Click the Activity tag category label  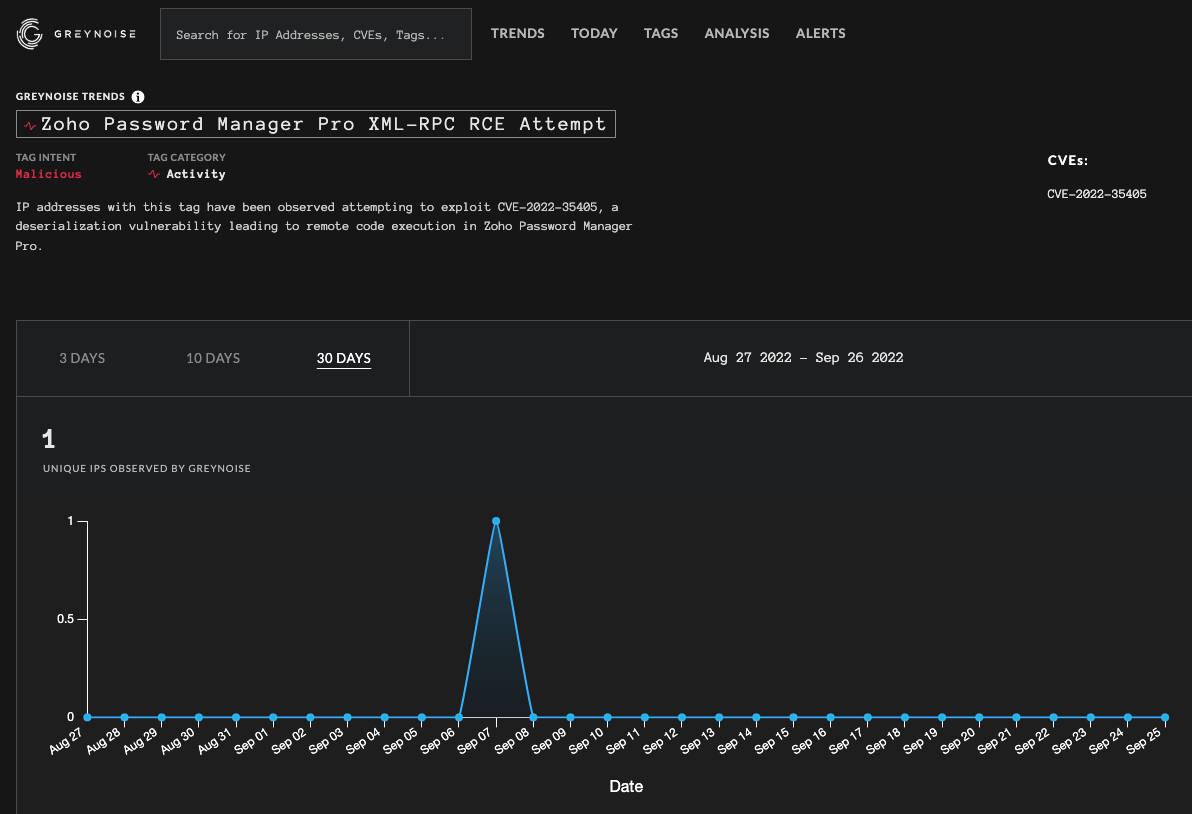(x=194, y=174)
